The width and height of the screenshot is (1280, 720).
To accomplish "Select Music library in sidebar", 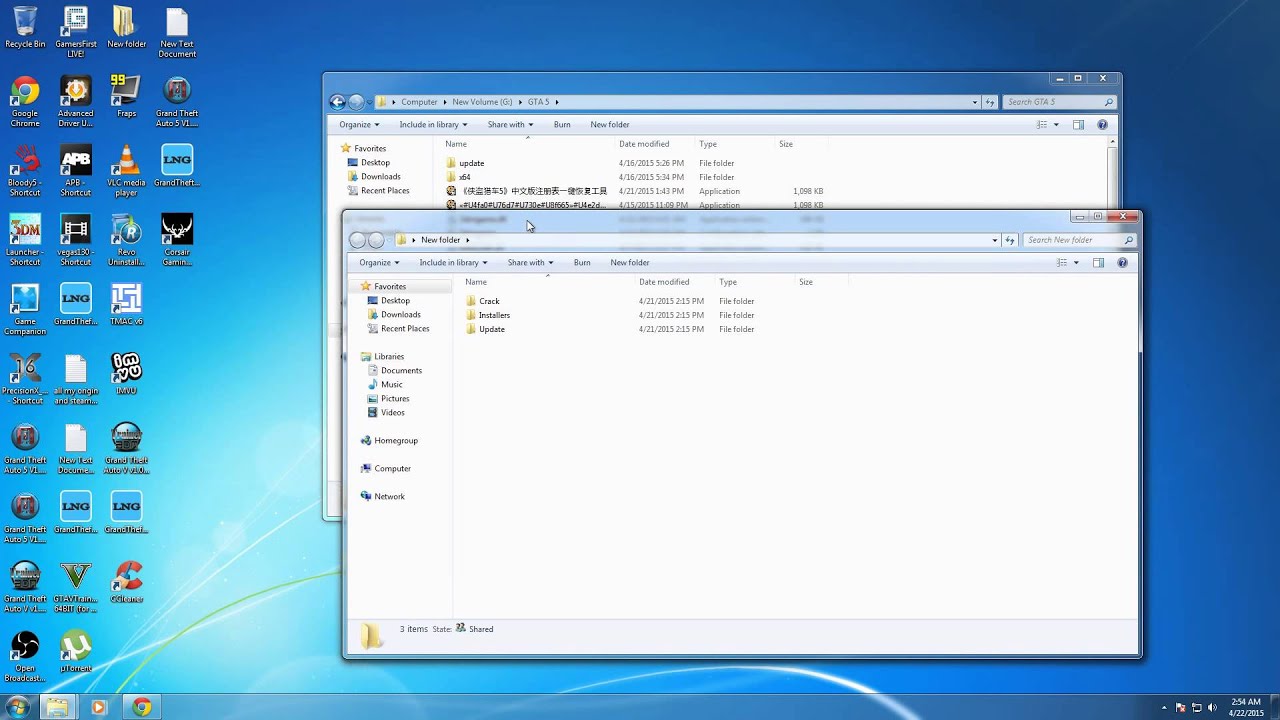I will pos(391,385).
